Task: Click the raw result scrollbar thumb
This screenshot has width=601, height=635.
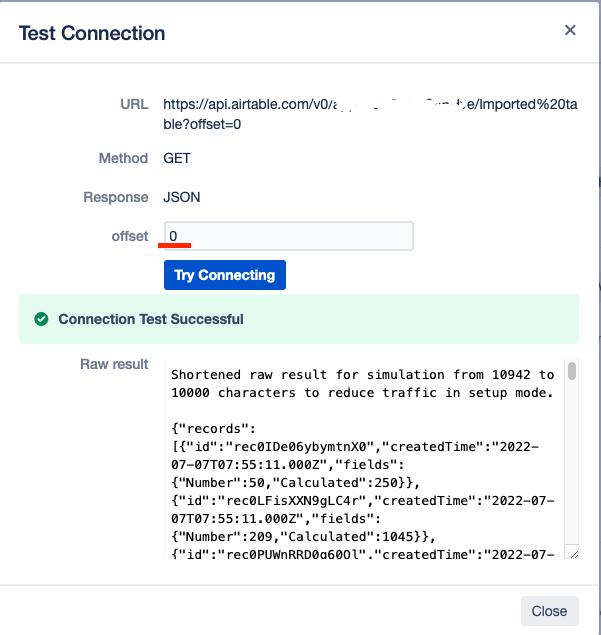Action: [572, 373]
